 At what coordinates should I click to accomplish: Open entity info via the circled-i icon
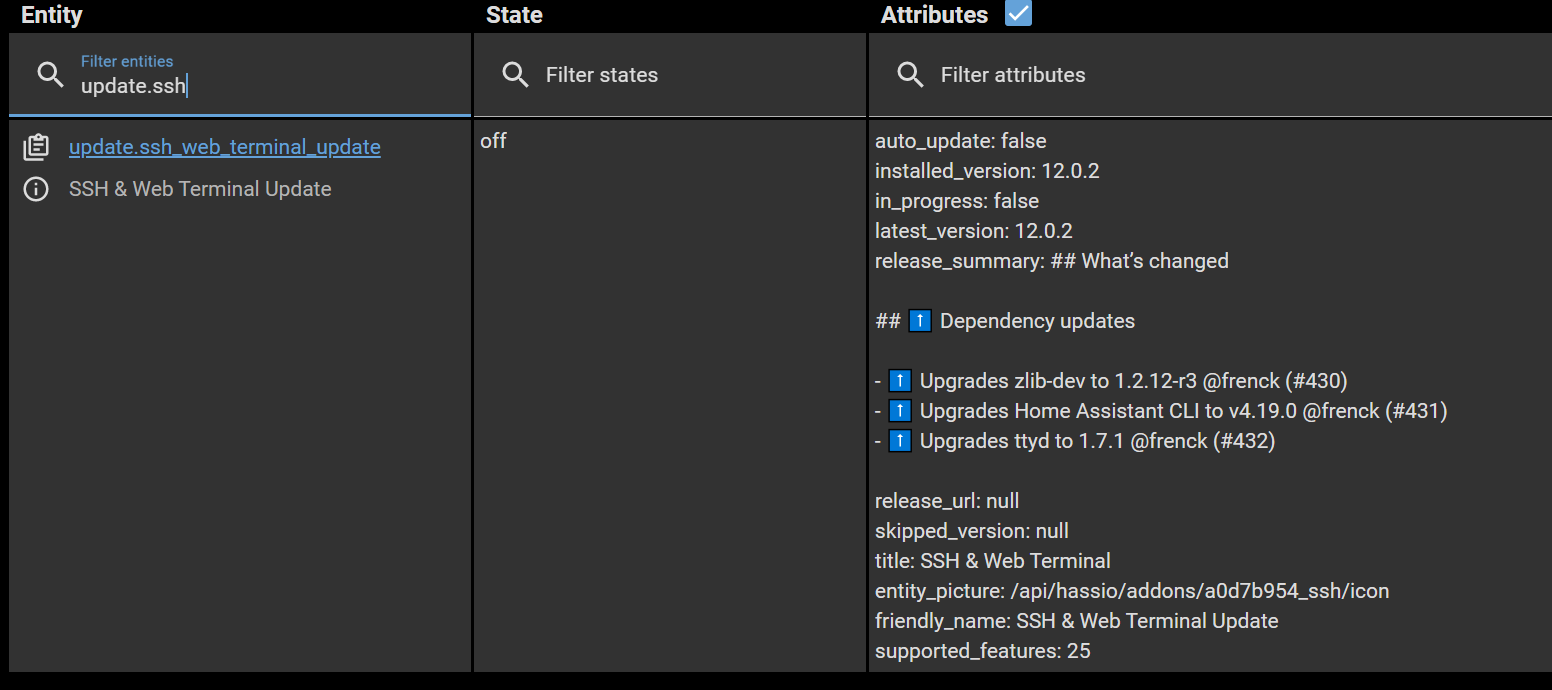[36, 188]
